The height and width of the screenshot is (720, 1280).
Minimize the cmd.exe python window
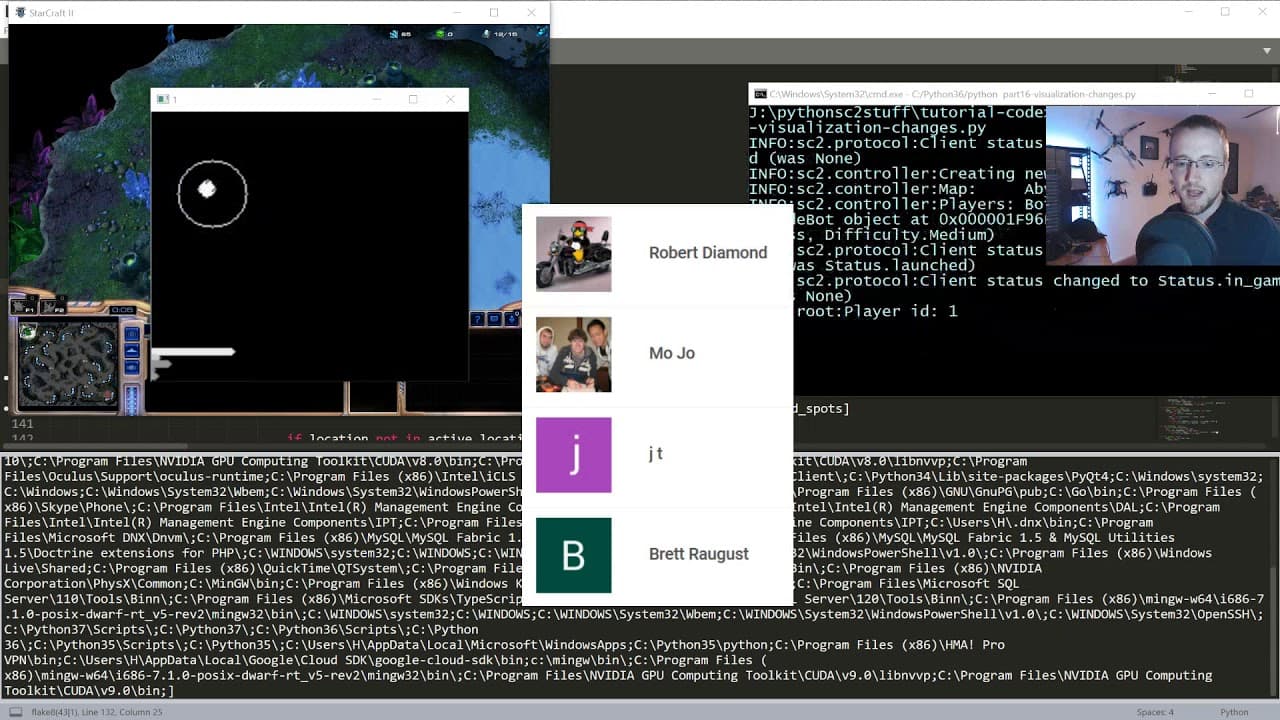pyautogui.click(x=1212, y=94)
